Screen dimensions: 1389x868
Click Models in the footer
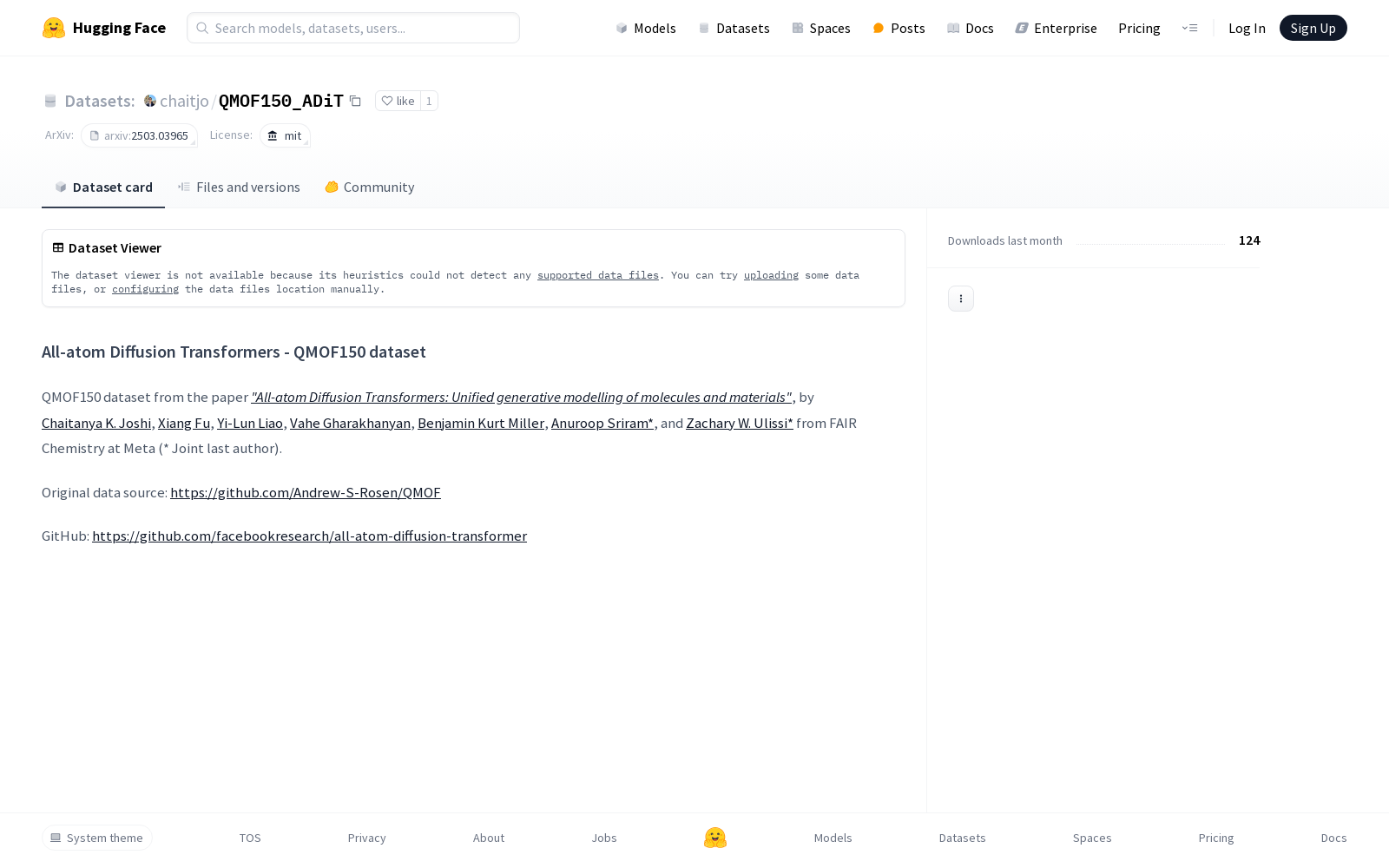[x=833, y=838]
